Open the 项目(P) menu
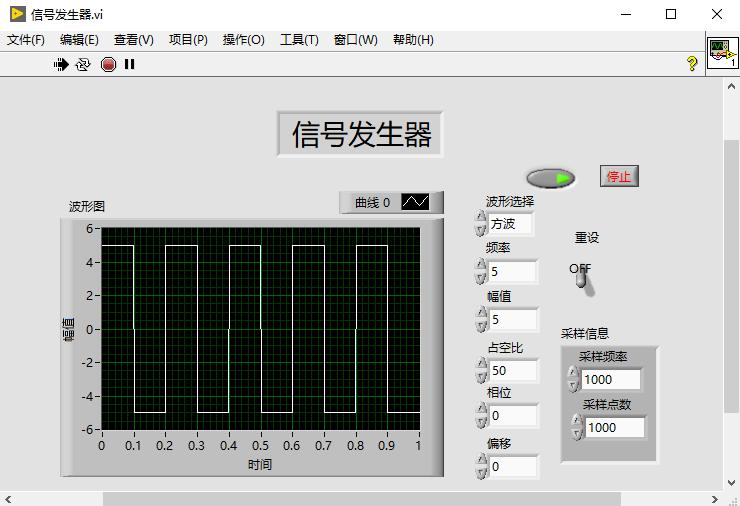The height and width of the screenshot is (506, 740). click(188, 40)
